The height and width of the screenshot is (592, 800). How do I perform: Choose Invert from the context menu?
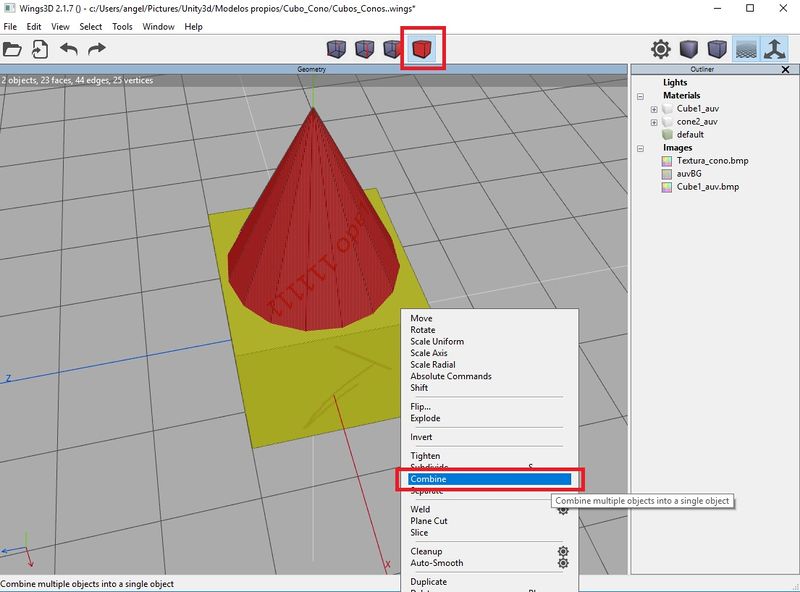(x=421, y=437)
